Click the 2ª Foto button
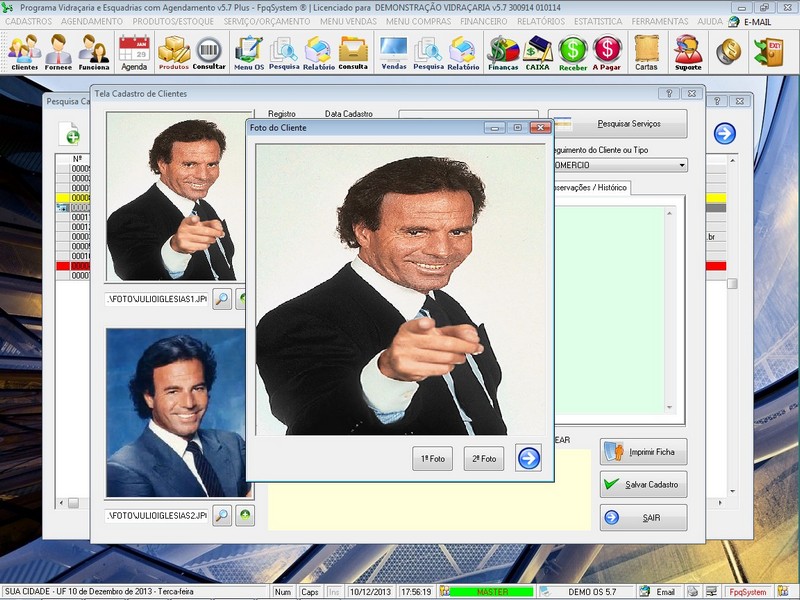The image size is (800, 600). 484,458
